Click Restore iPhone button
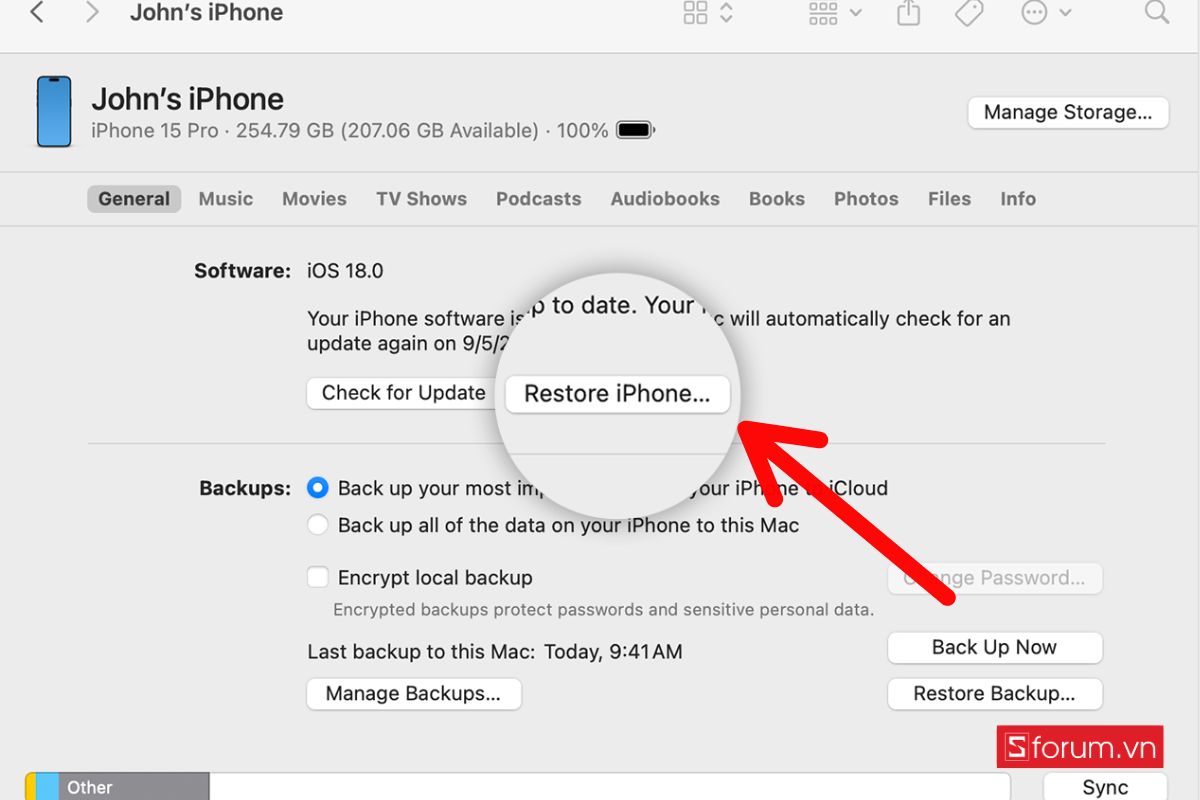 (617, 394)
